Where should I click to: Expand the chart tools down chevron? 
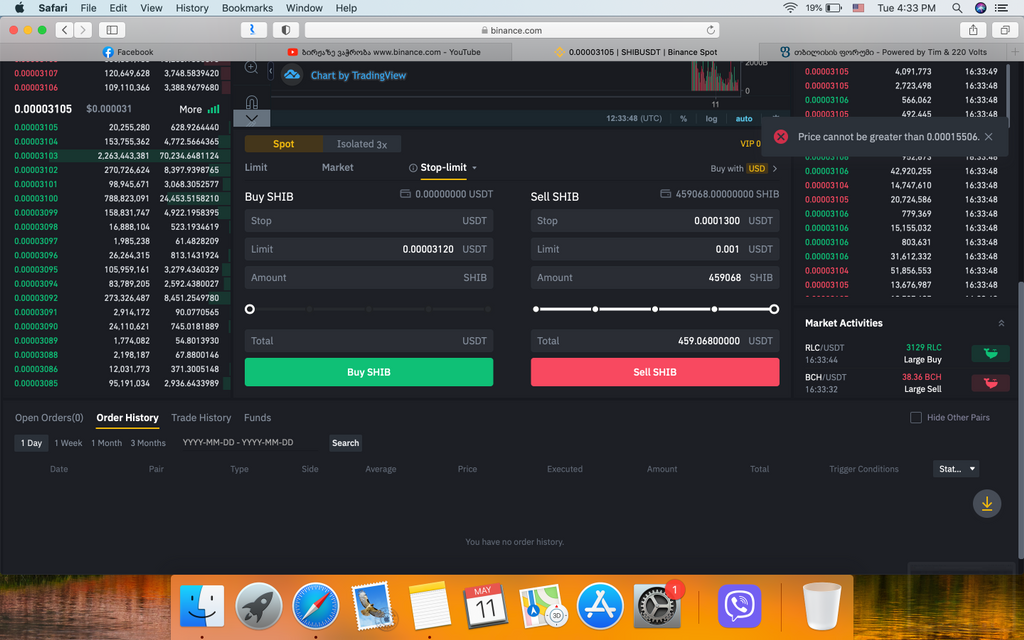coord(251,118)
